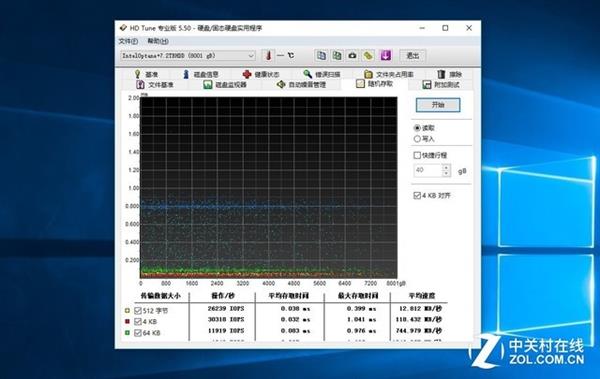
Task: Open the 文件(F) menu
Action: (128, 41)
